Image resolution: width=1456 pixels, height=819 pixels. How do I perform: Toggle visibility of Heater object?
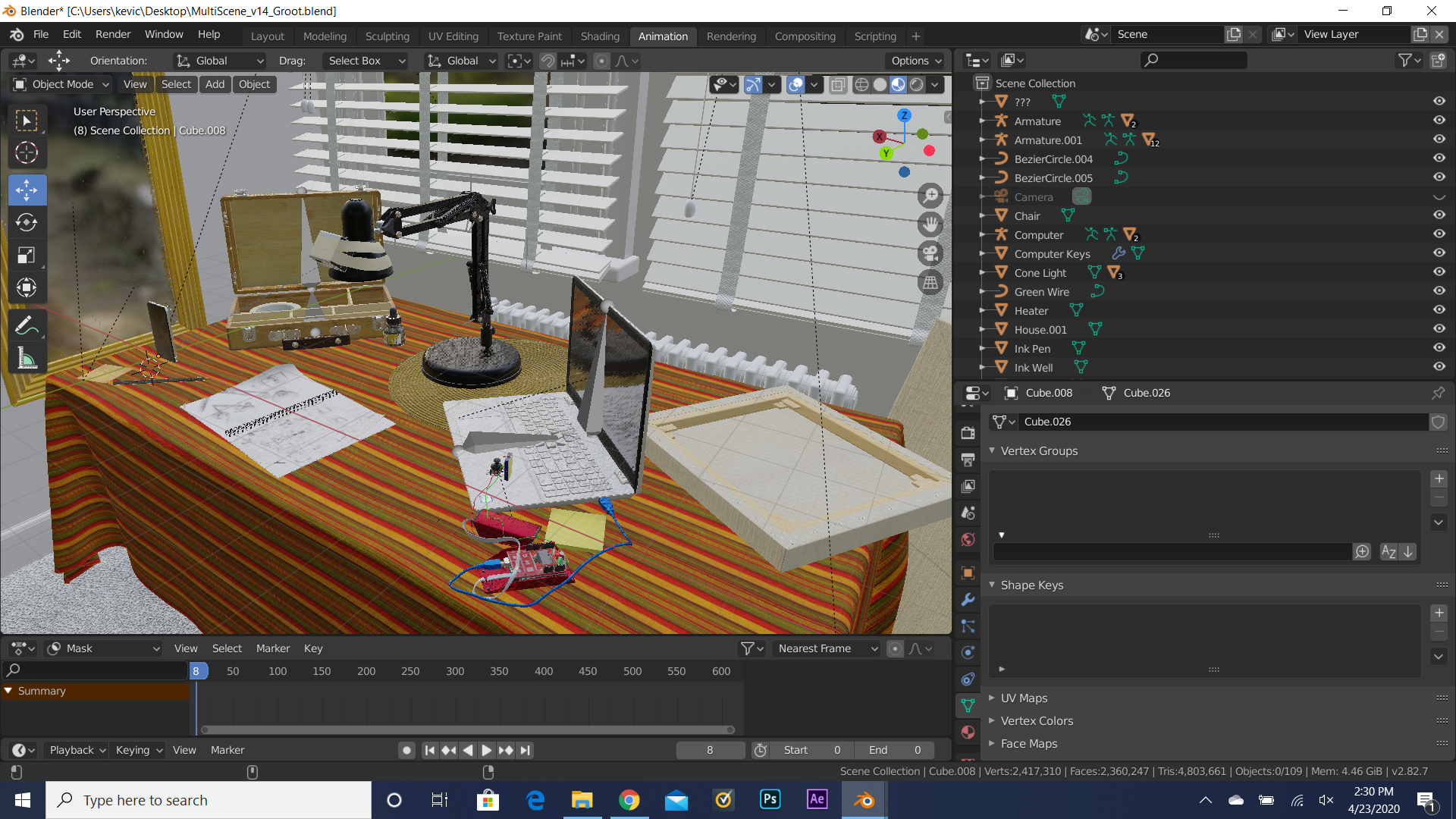point(1439,310)
